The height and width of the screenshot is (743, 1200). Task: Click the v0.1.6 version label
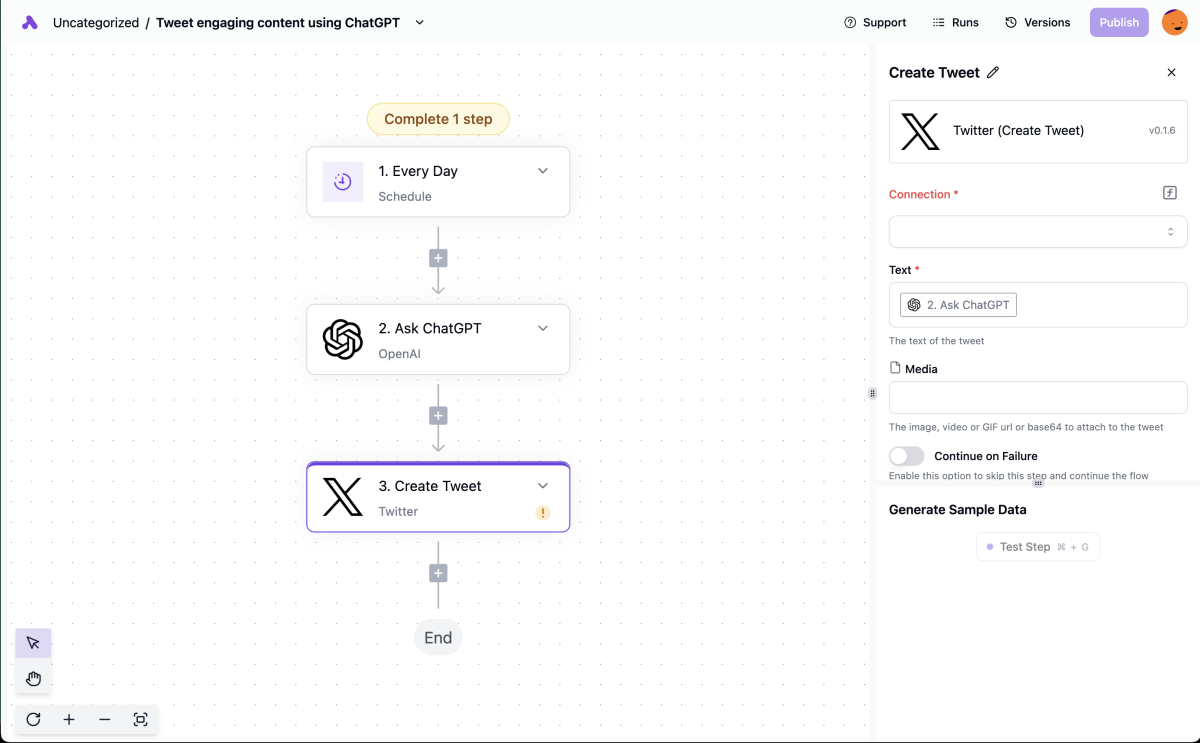tap(1162, 131)
